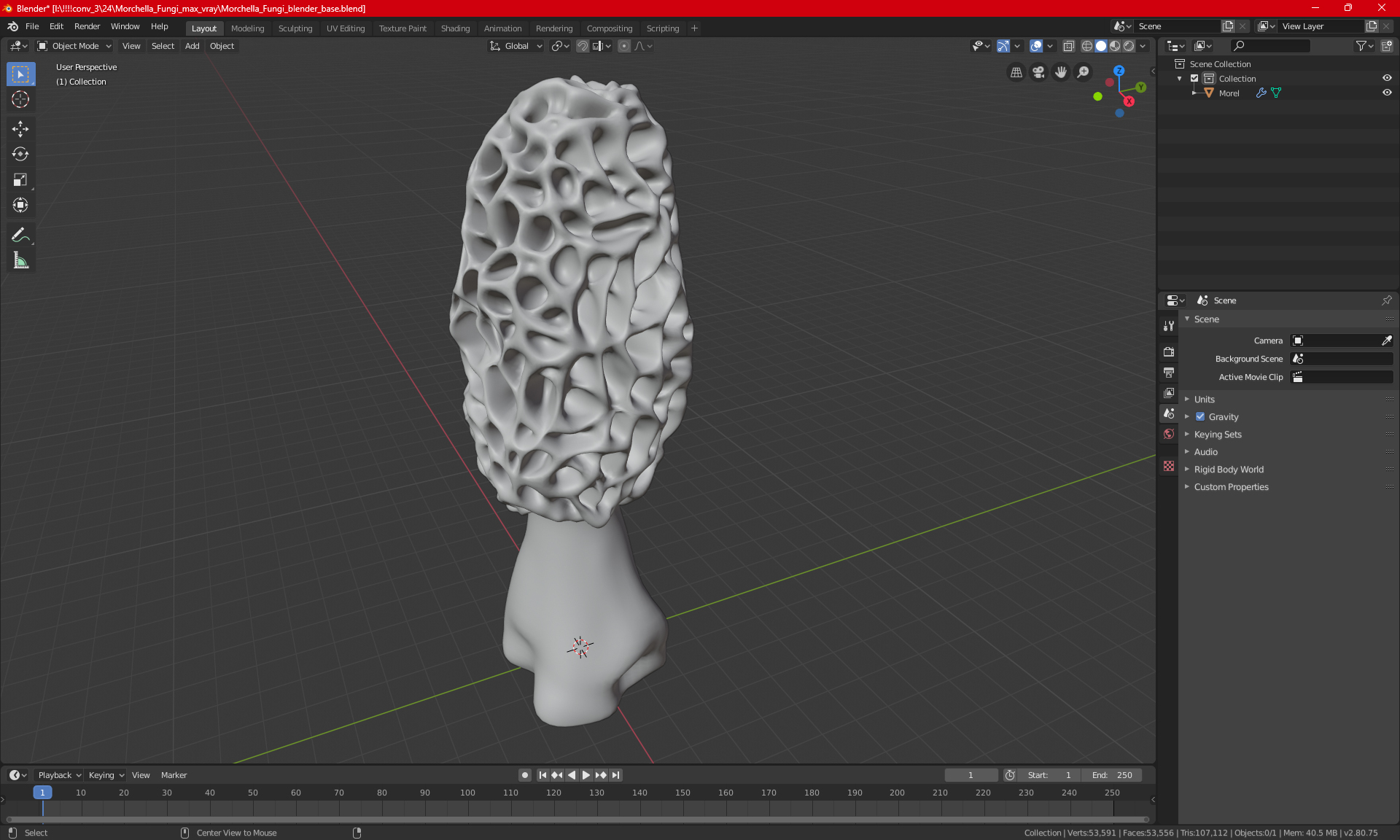Select the Annotate pencil tool
This screenshot has width=1400, height=840.
click(20, 235)
